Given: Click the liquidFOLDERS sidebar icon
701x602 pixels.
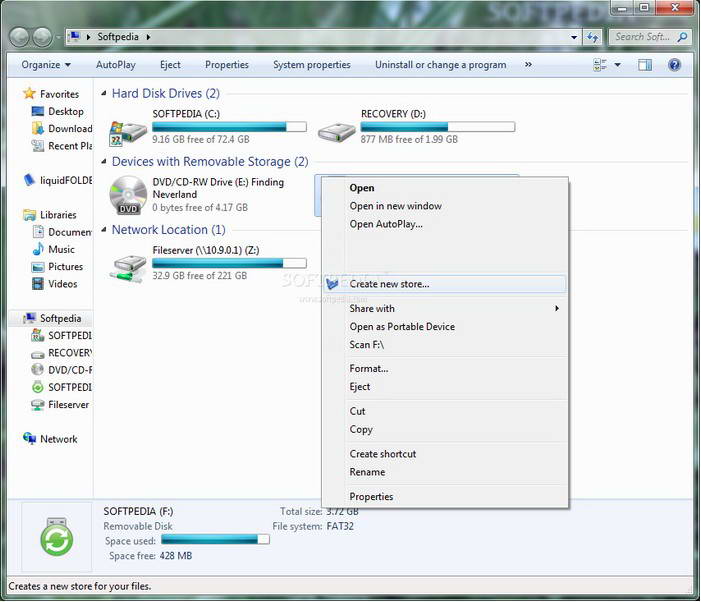Looking at the screenshot, I should (x=29, y=180).
